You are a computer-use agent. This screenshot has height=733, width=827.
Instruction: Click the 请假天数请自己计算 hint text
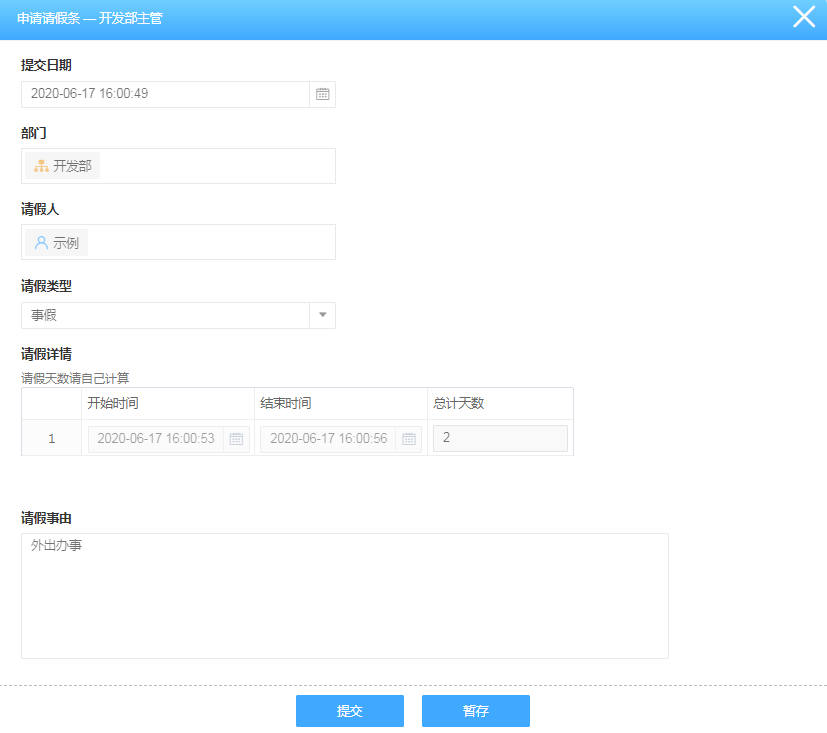(x=75, y=378)
